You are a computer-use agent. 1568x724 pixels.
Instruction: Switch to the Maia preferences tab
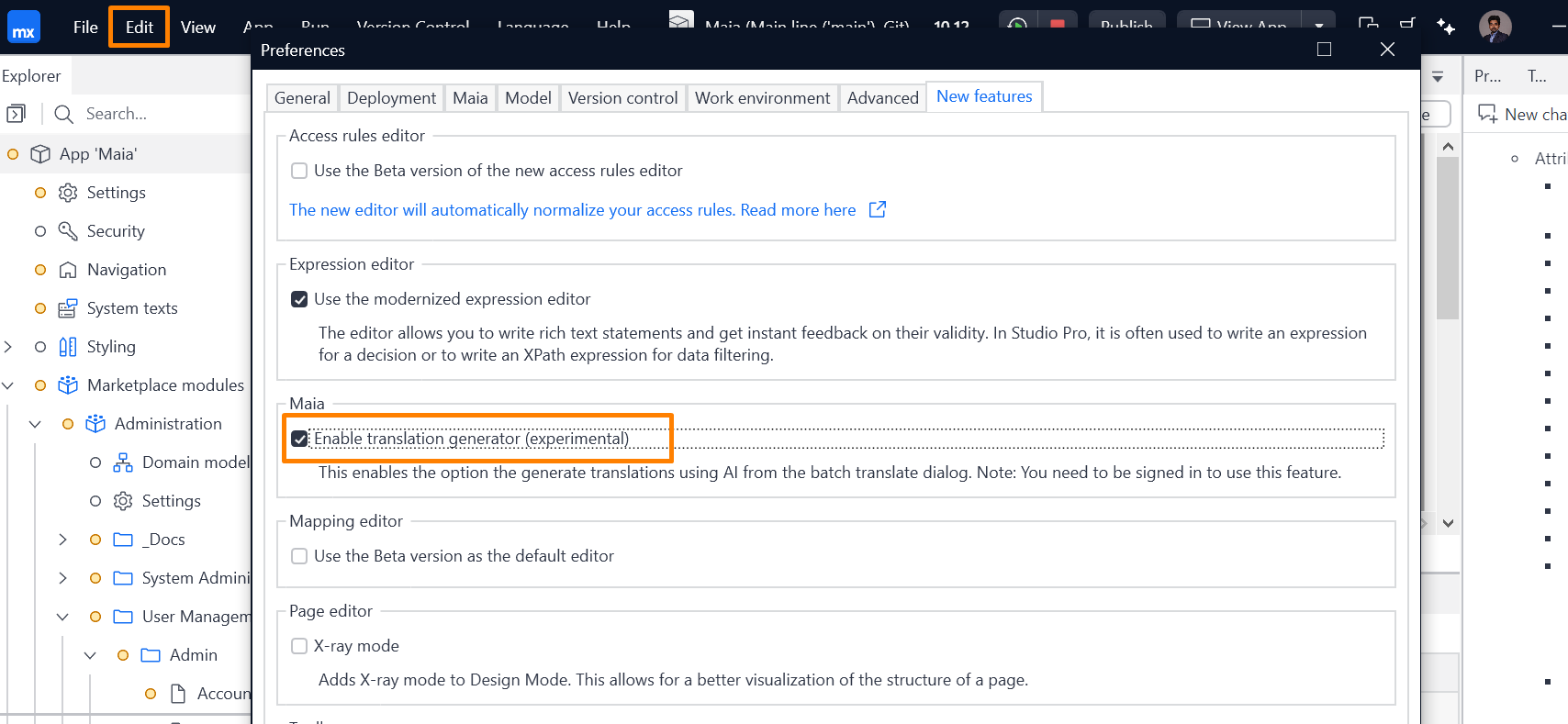pyautogui.click(x=470, y=98)
